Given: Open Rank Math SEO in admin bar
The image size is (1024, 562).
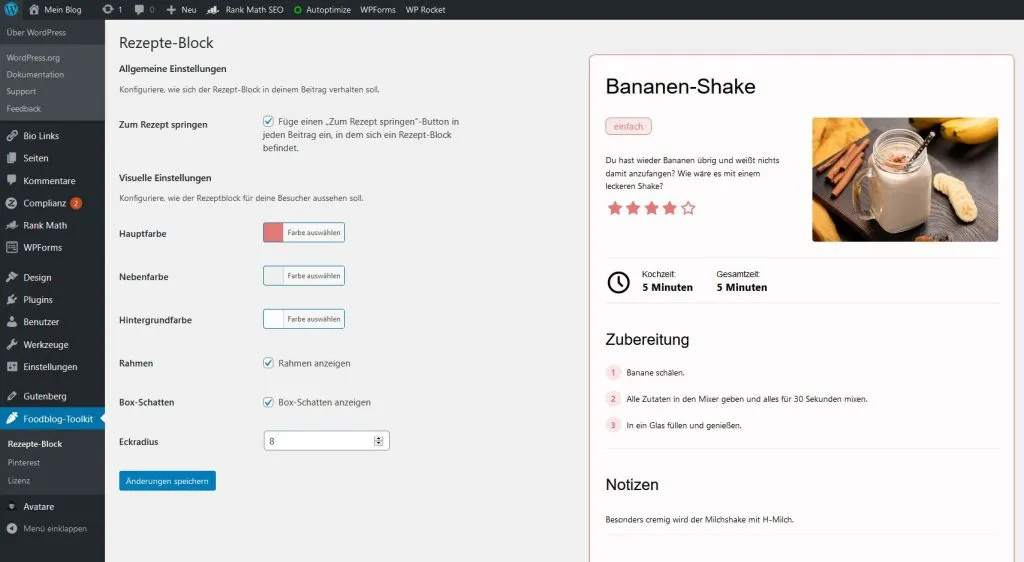Looking at the screenshot, I should click(x=245, y=10).
